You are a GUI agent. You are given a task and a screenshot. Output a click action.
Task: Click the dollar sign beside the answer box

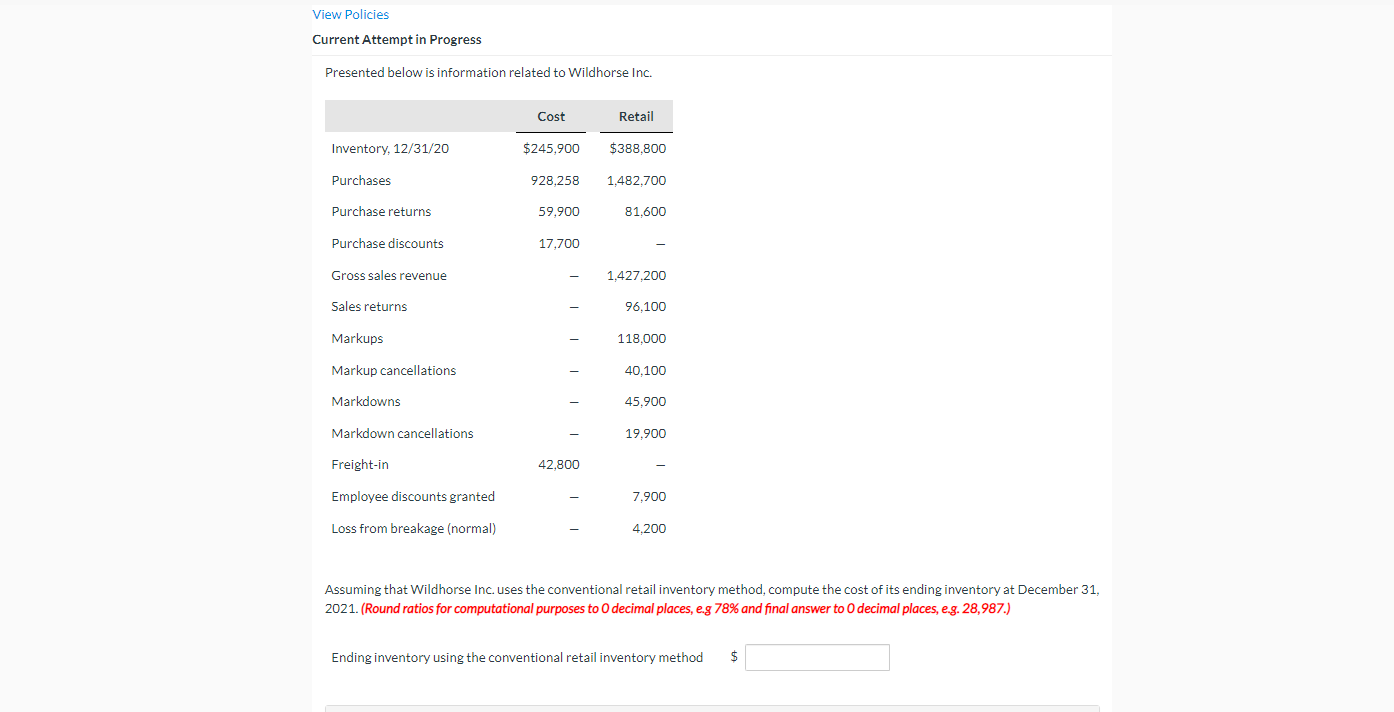point(733,655)
